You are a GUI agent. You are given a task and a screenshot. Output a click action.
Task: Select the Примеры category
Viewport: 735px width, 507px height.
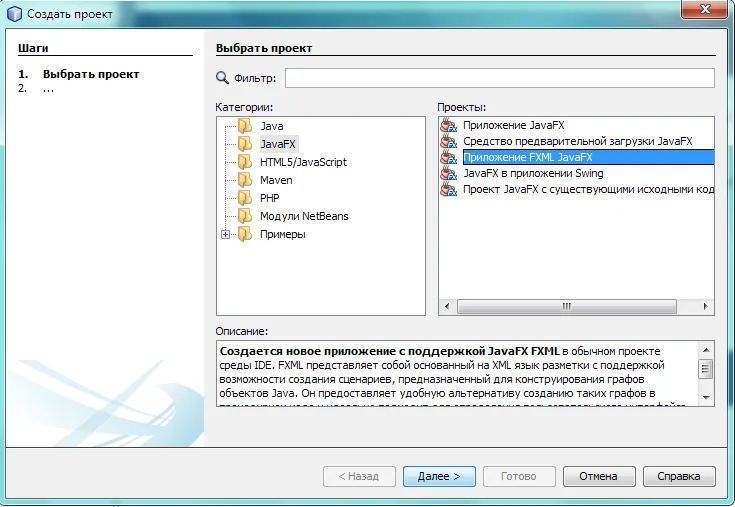[x=283, y=234]
